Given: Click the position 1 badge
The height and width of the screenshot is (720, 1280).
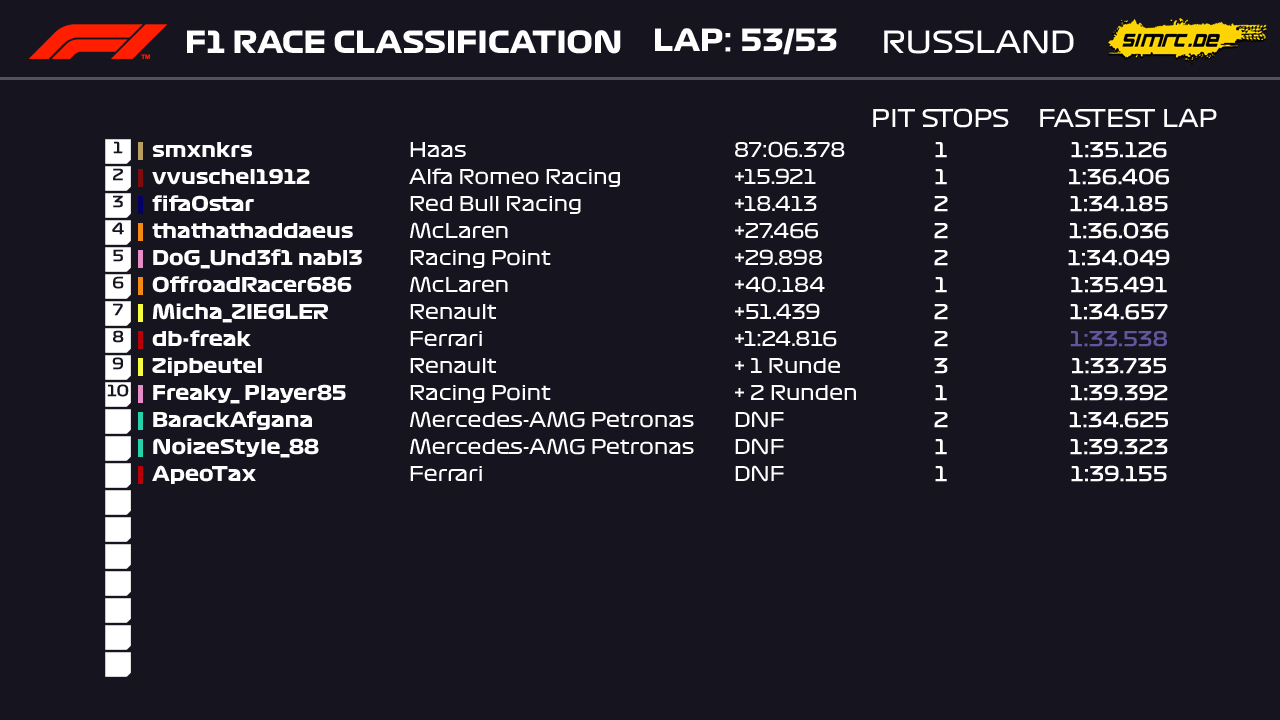Looking at the screenshot, I should click(117, 150).
